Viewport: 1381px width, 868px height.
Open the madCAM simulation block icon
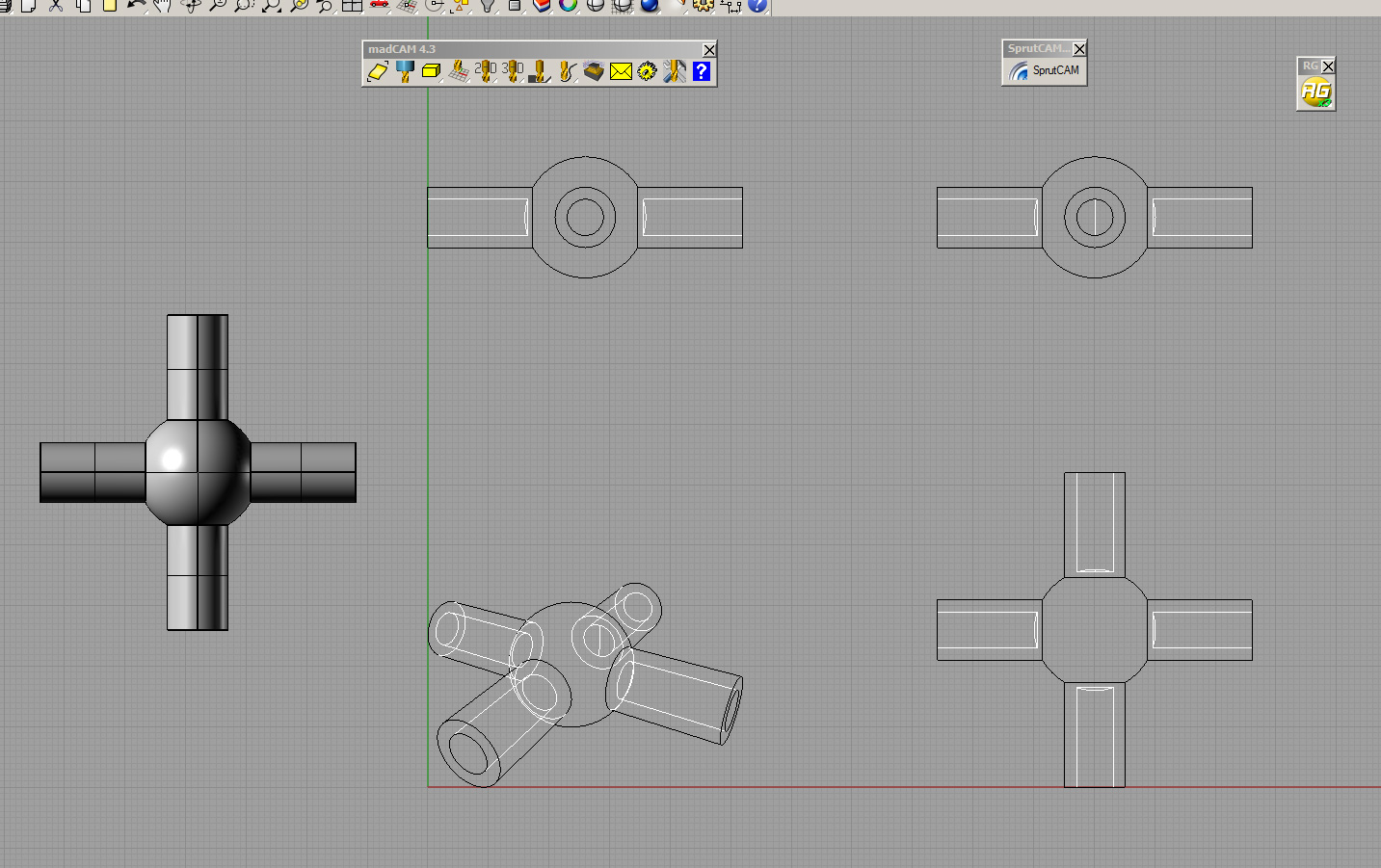point(594,71)
